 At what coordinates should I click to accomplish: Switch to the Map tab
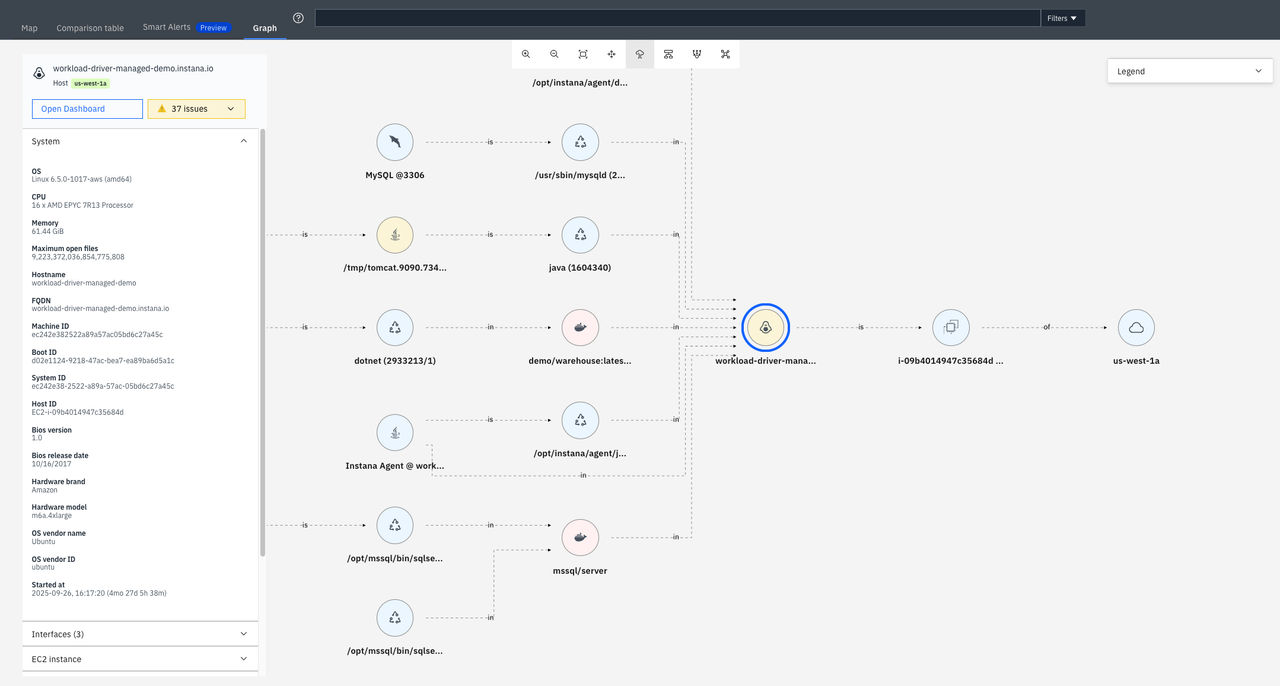(x=29, y=28)
